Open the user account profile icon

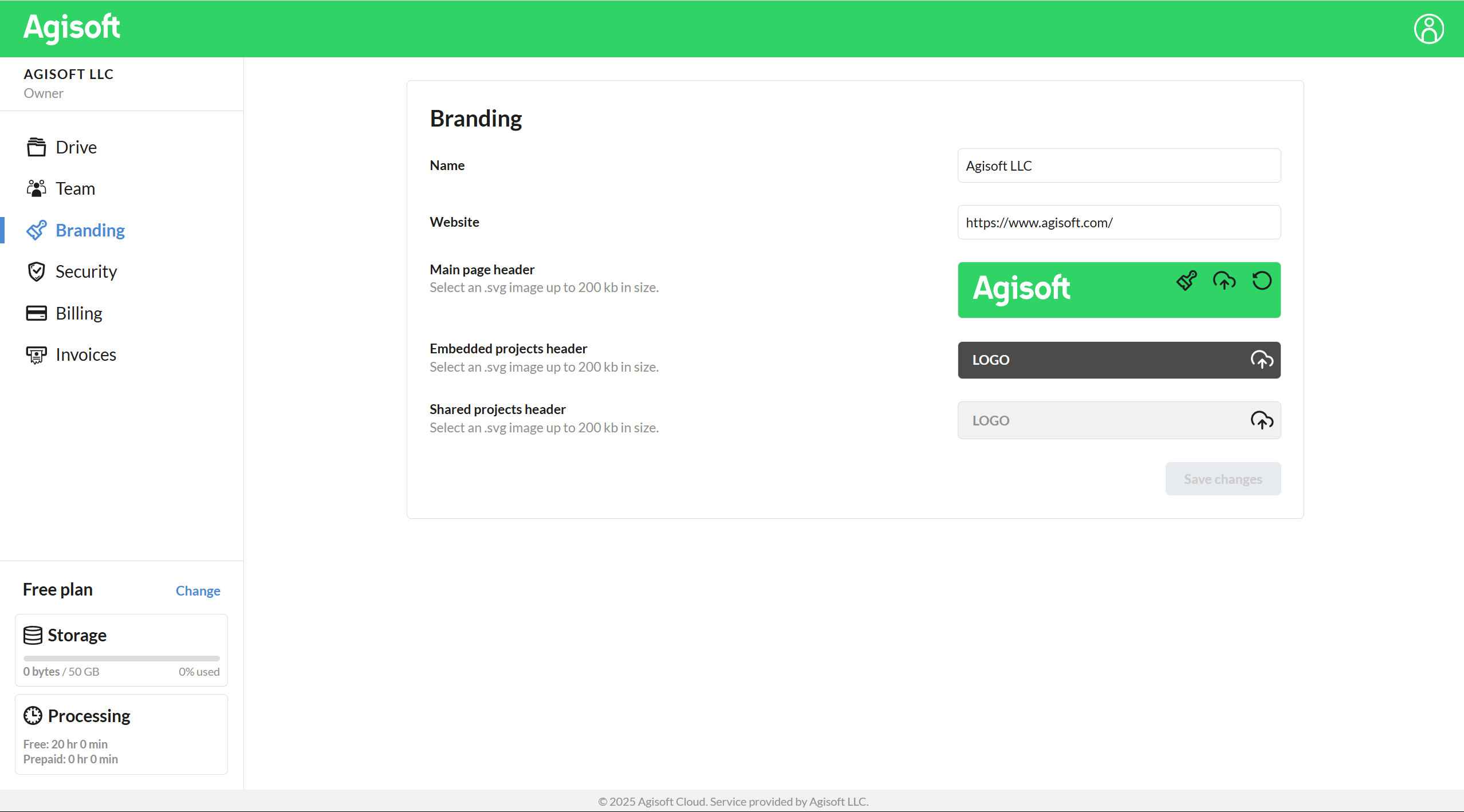click(1428, 29)
